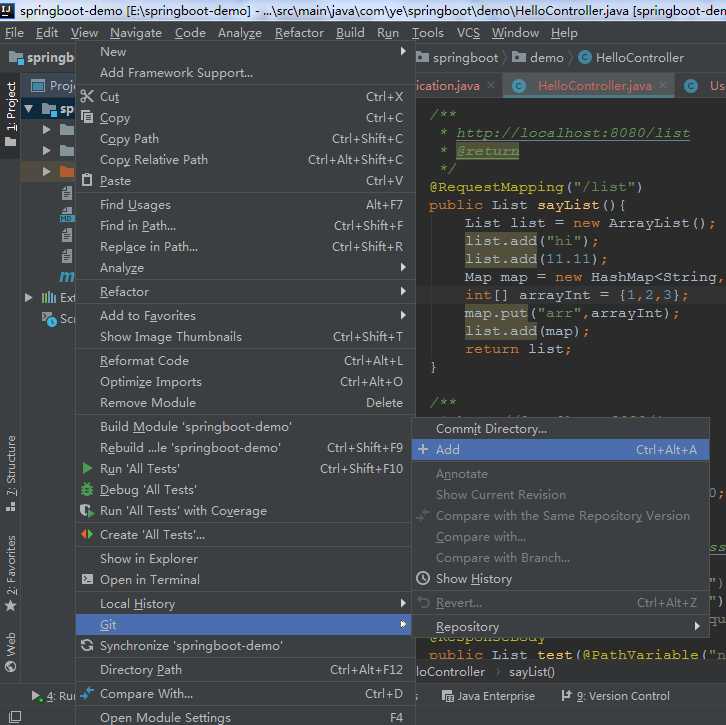The height and width of the screenshot is (725, 726).
Task: Close the HelloController.java tab
Action: point(663,85)
